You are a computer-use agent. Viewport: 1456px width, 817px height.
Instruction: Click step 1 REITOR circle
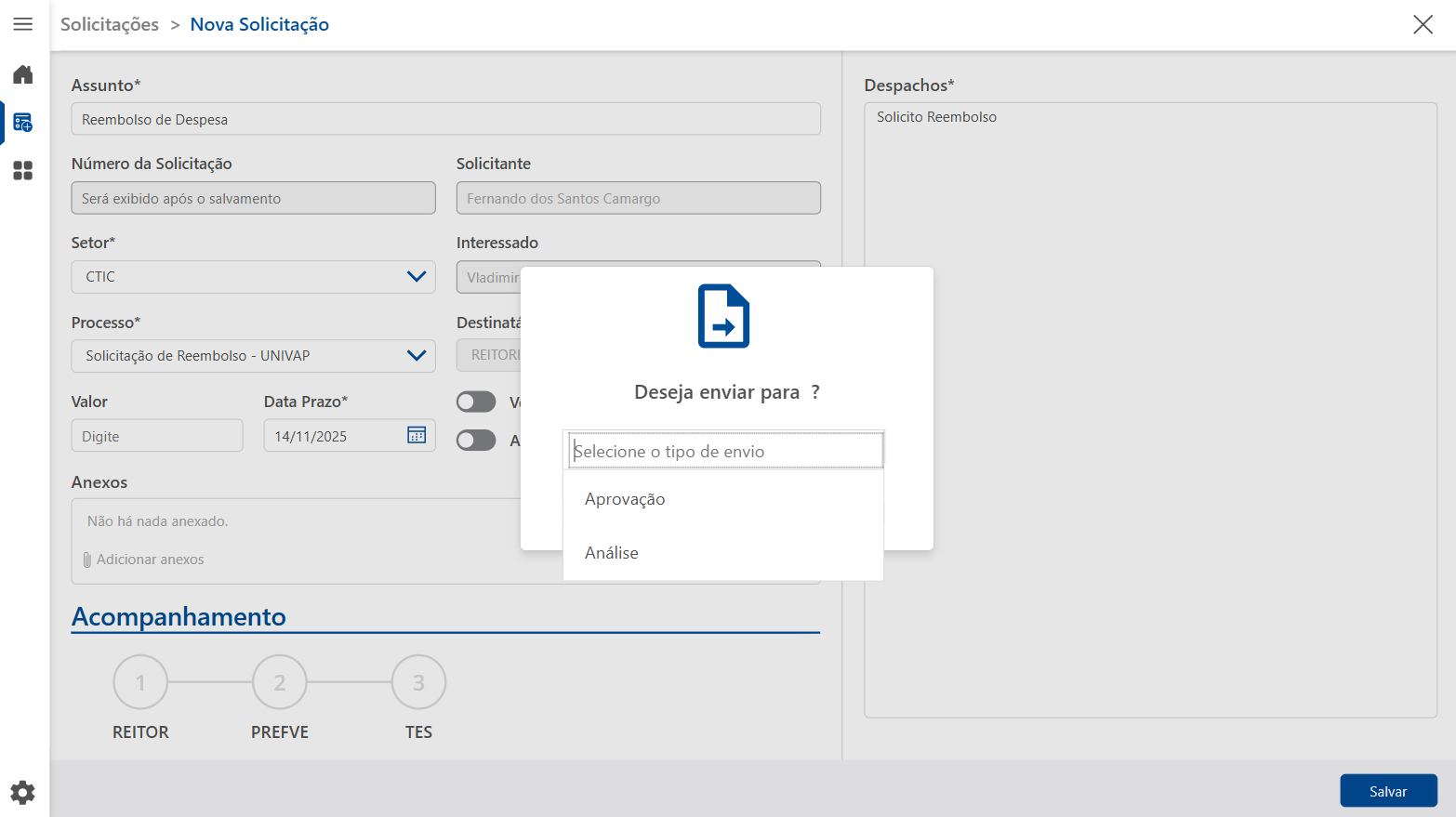pos(140,682)
